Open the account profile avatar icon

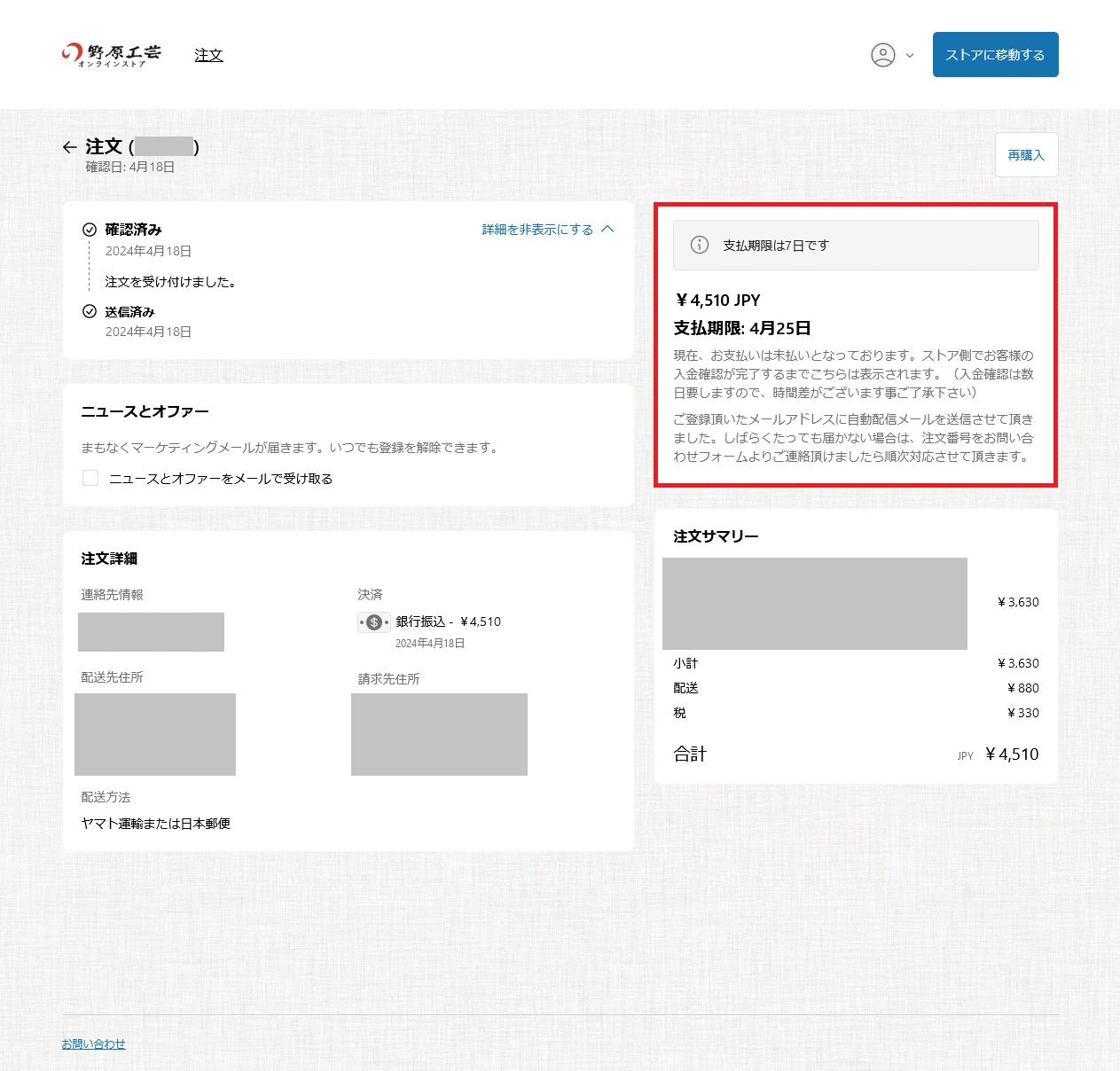882,55
